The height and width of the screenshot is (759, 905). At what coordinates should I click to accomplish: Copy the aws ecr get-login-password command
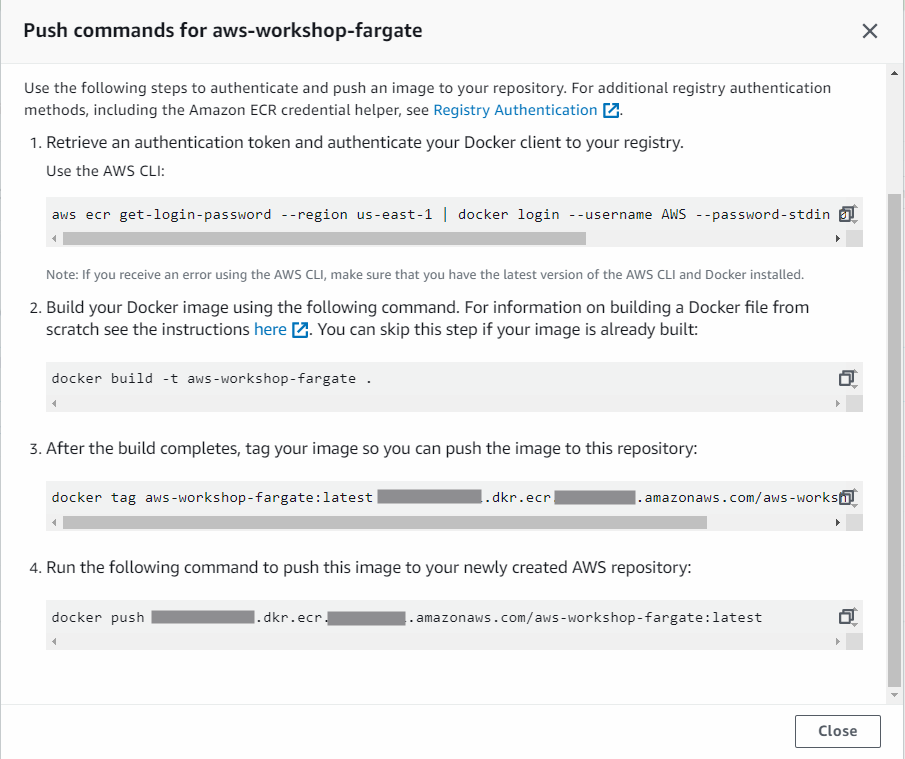[847, 214]
